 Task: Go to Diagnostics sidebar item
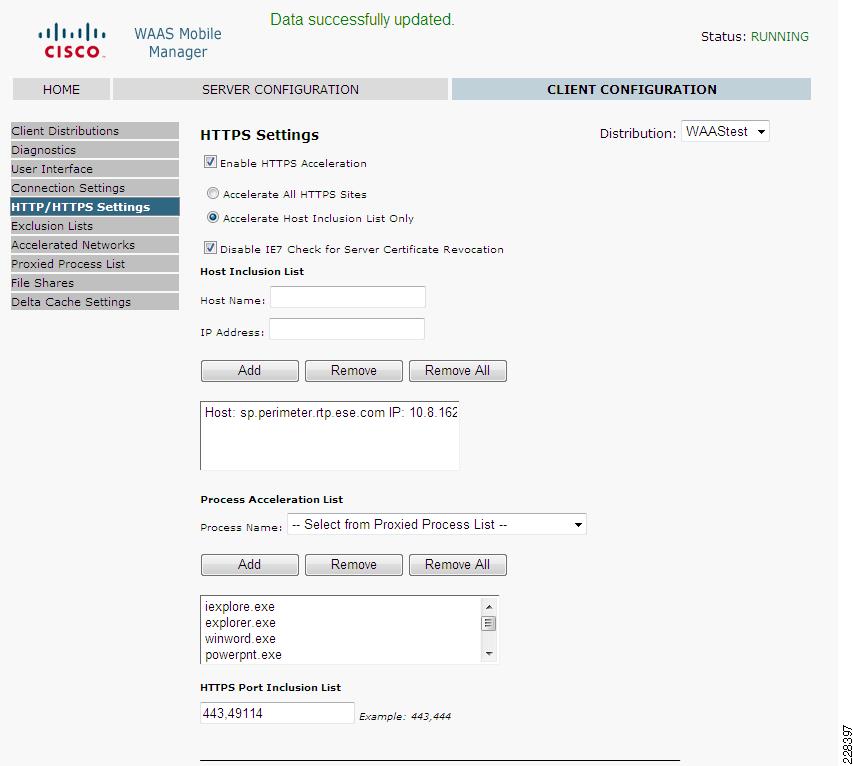pos(95,150)
